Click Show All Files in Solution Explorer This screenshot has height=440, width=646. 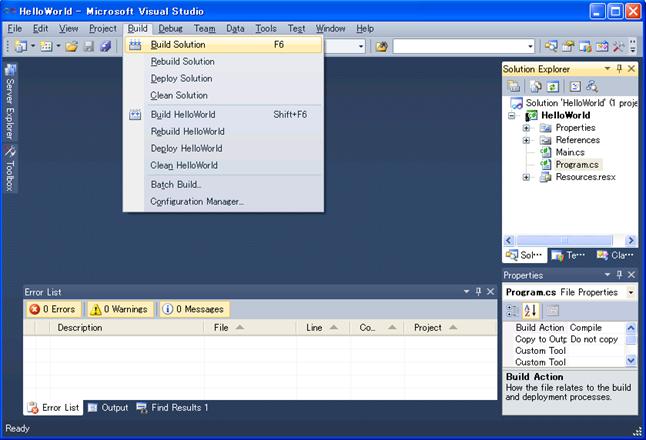(x=535, y=86)
